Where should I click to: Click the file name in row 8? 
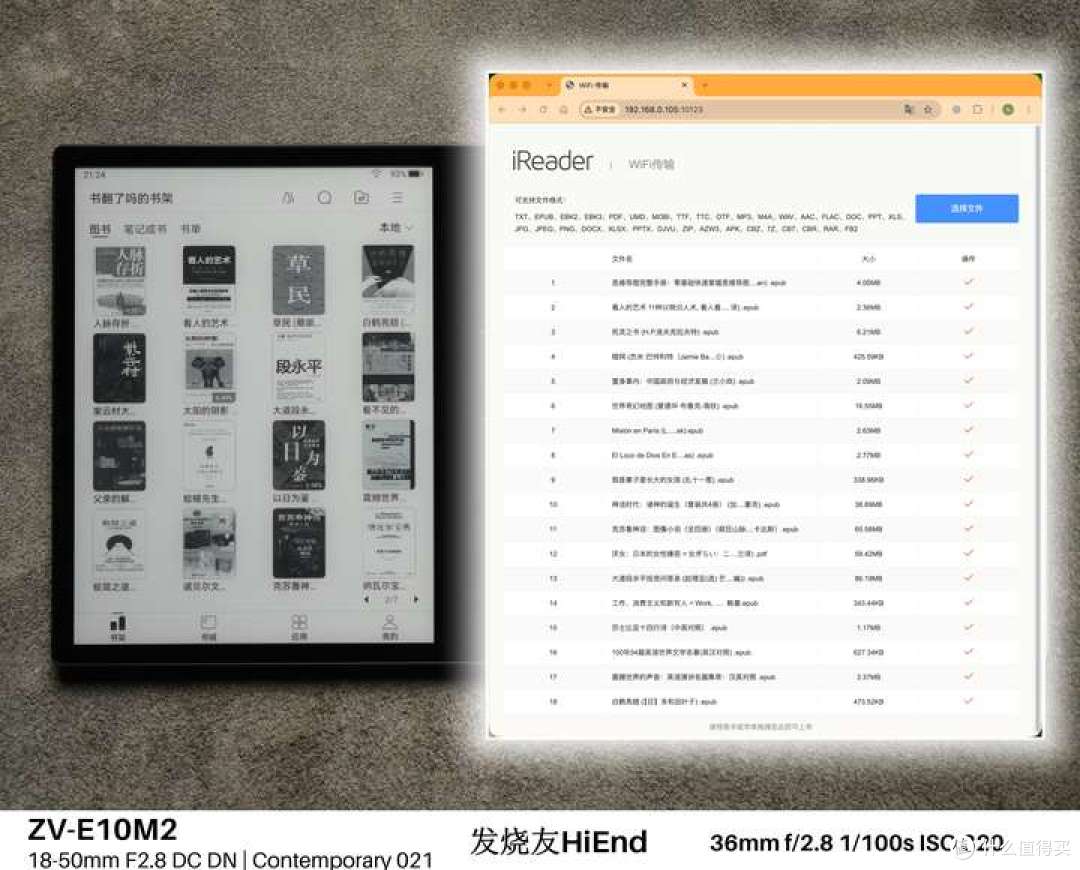662,455
